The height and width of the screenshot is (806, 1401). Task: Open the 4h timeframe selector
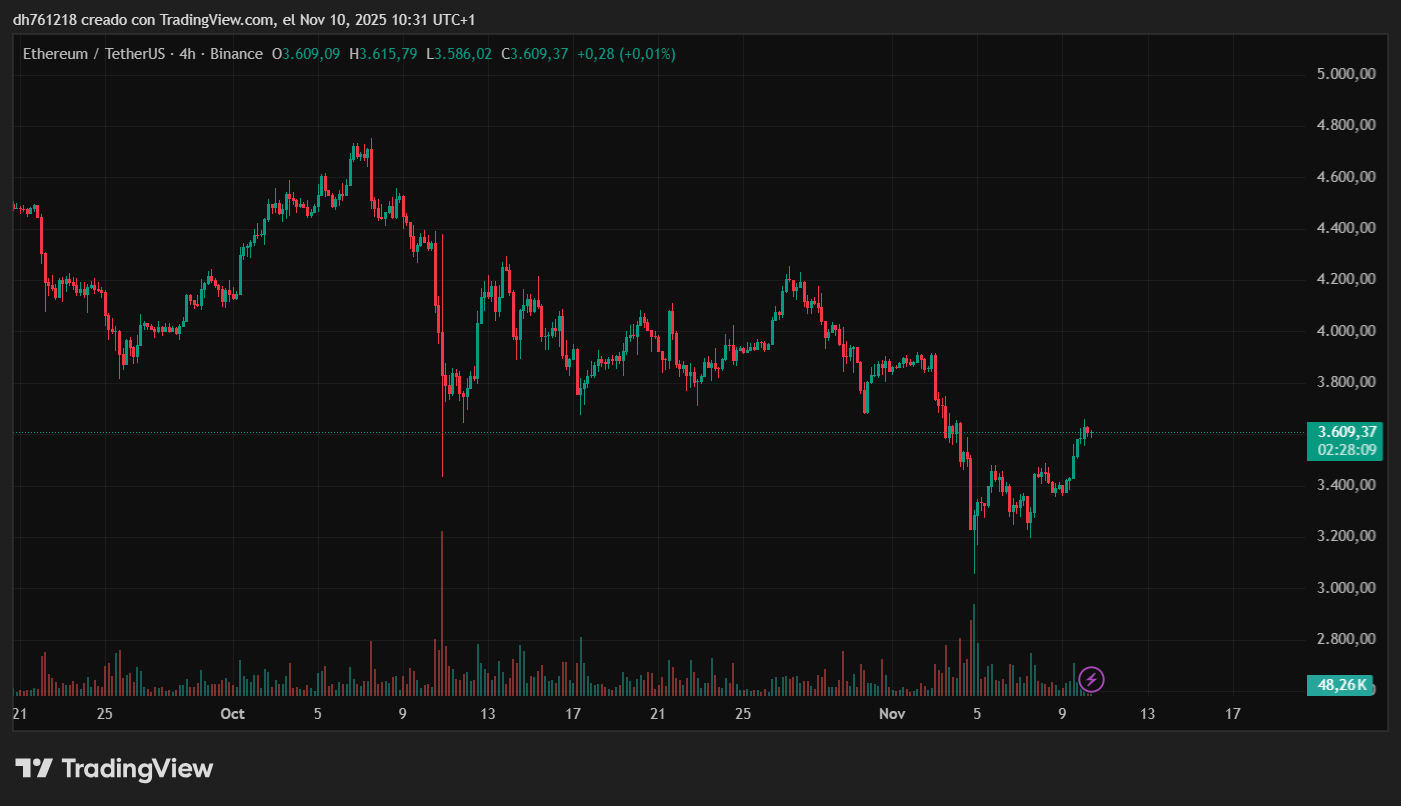186,54
